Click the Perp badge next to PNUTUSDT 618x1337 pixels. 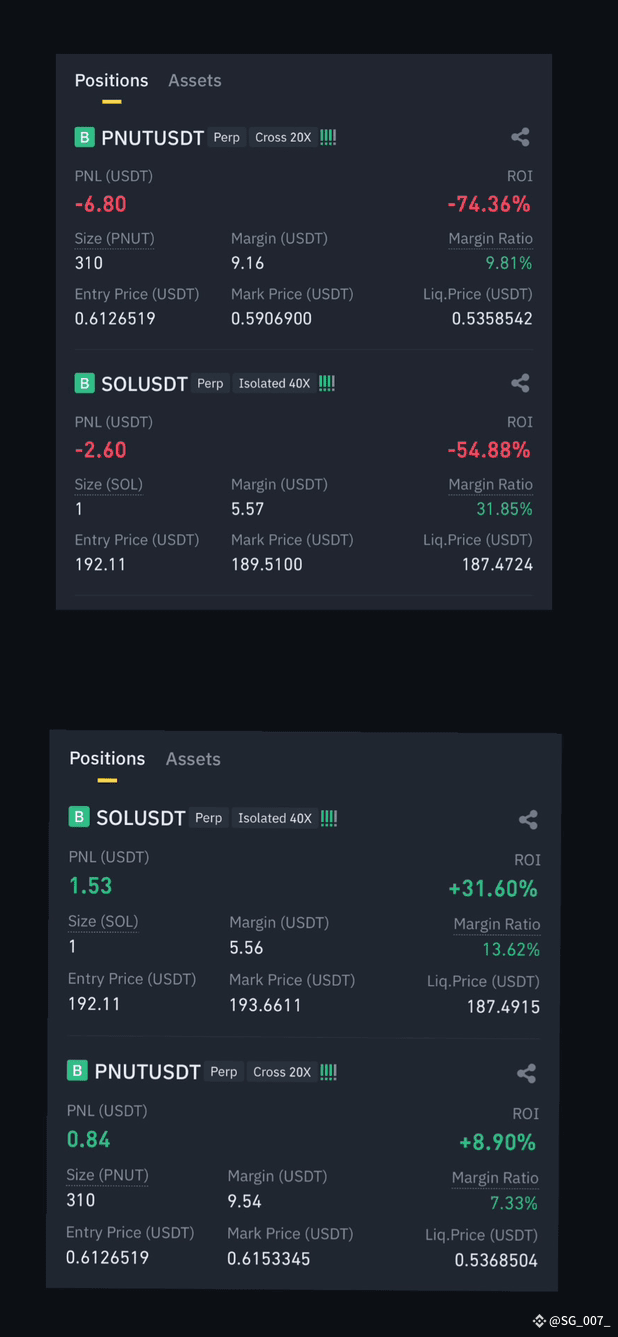pos(226,137)
